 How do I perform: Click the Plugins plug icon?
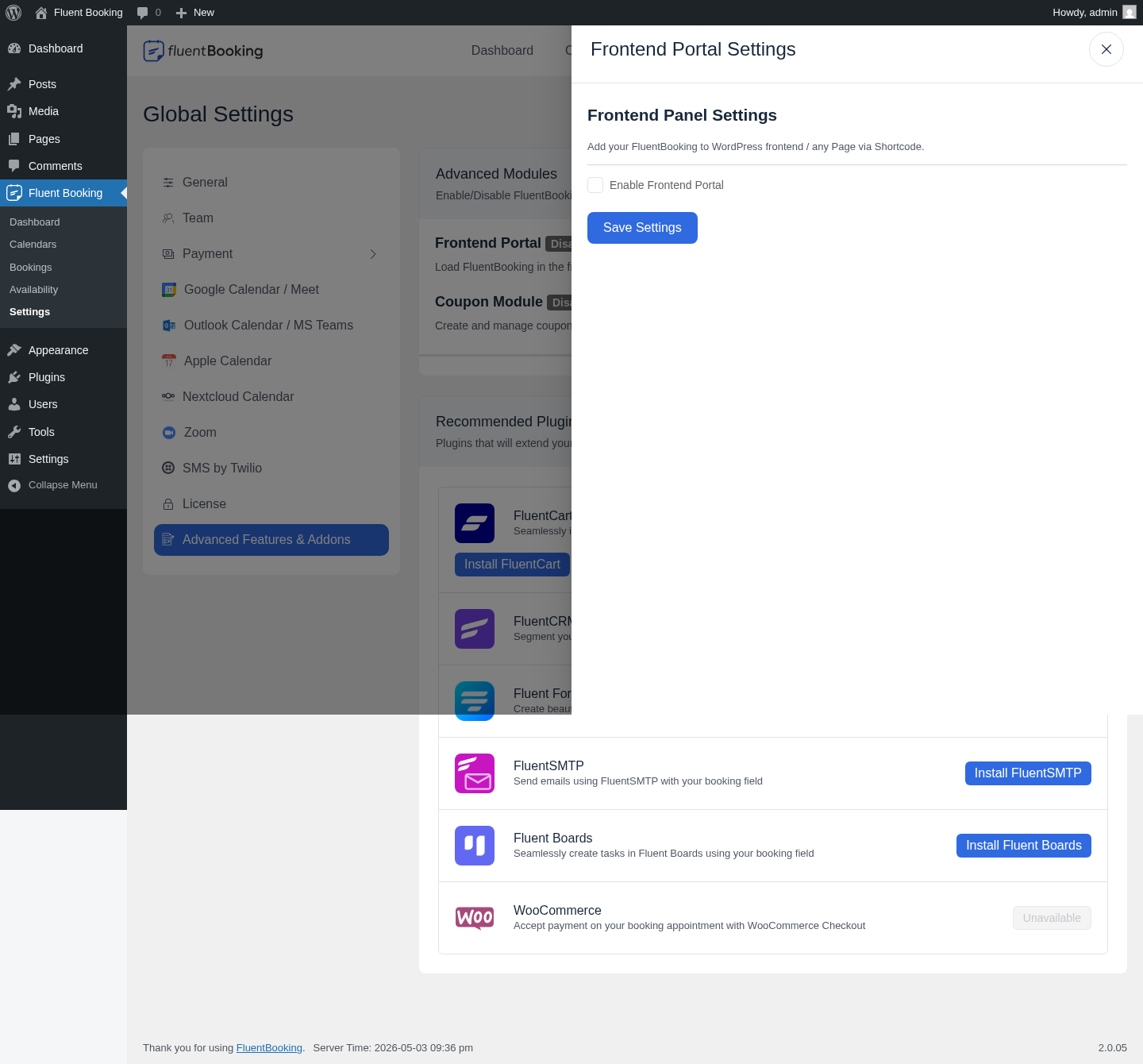[14, 377]
